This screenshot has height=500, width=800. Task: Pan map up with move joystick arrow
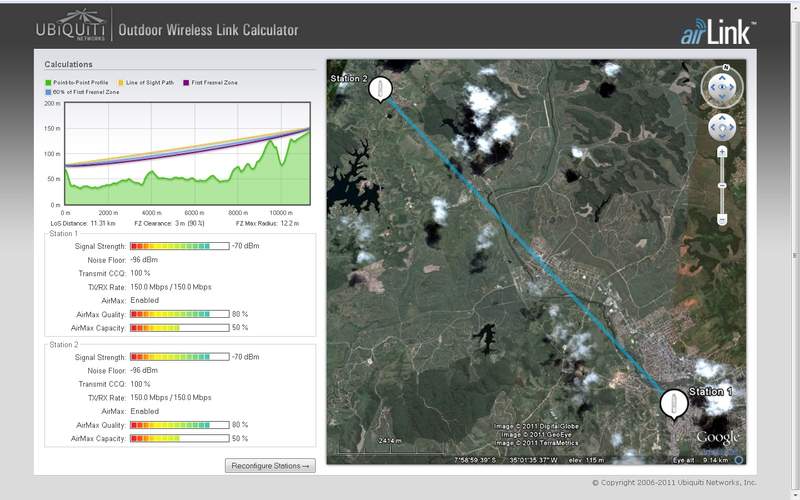click(x=722, y=118)
